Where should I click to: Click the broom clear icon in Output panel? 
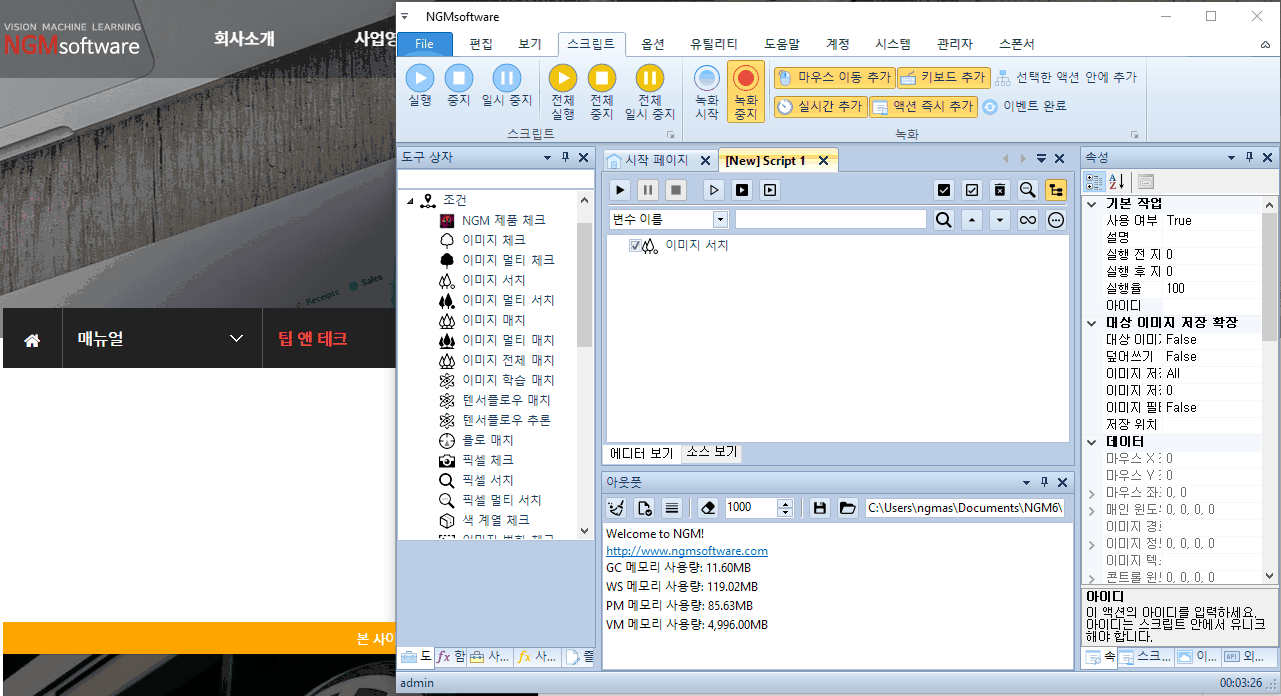616,508
